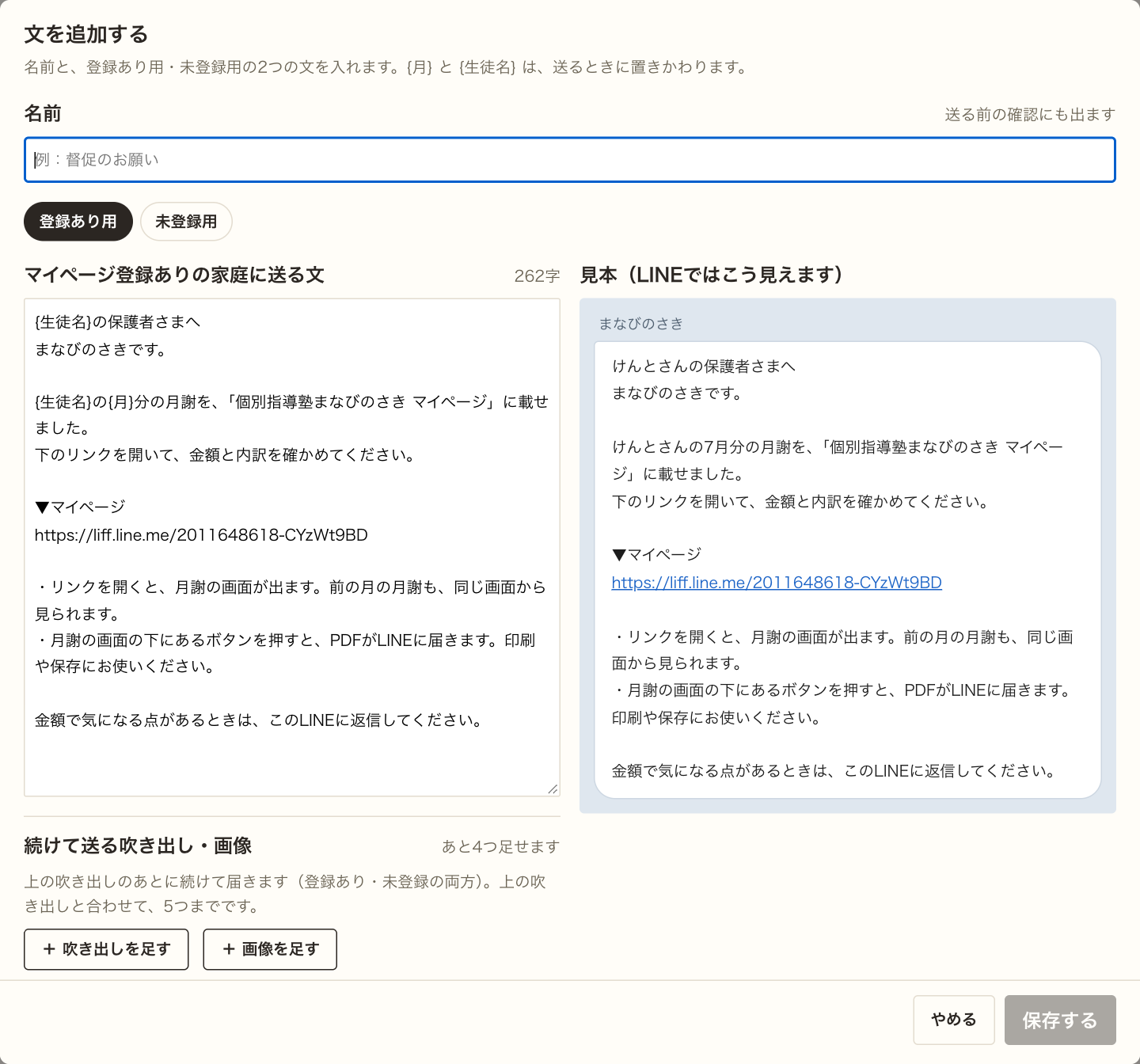Click the けんとさんの保護者さまへ line in preview
1140x1064 pixels.
[x=704, y=366]
